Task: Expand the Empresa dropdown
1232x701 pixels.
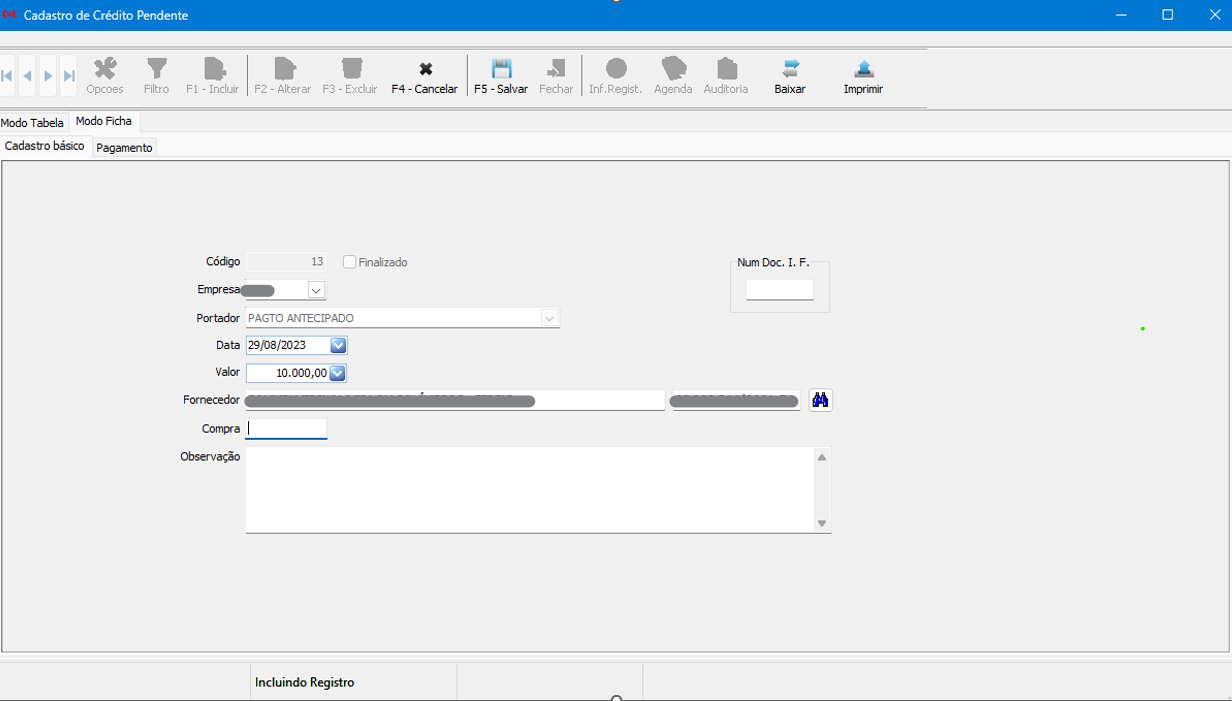Action: point(316,290)
